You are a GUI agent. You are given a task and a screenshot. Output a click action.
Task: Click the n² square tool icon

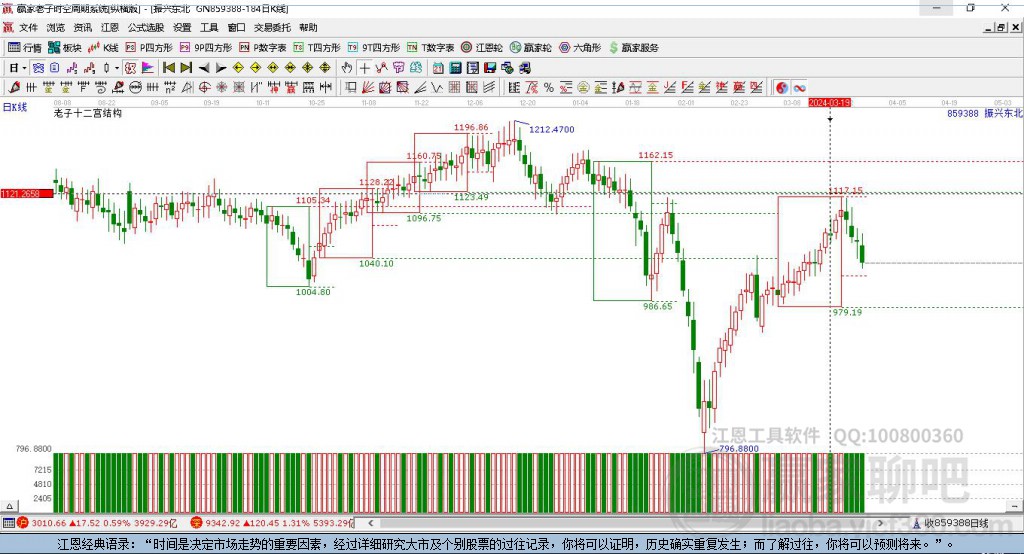tap(170, 88)
